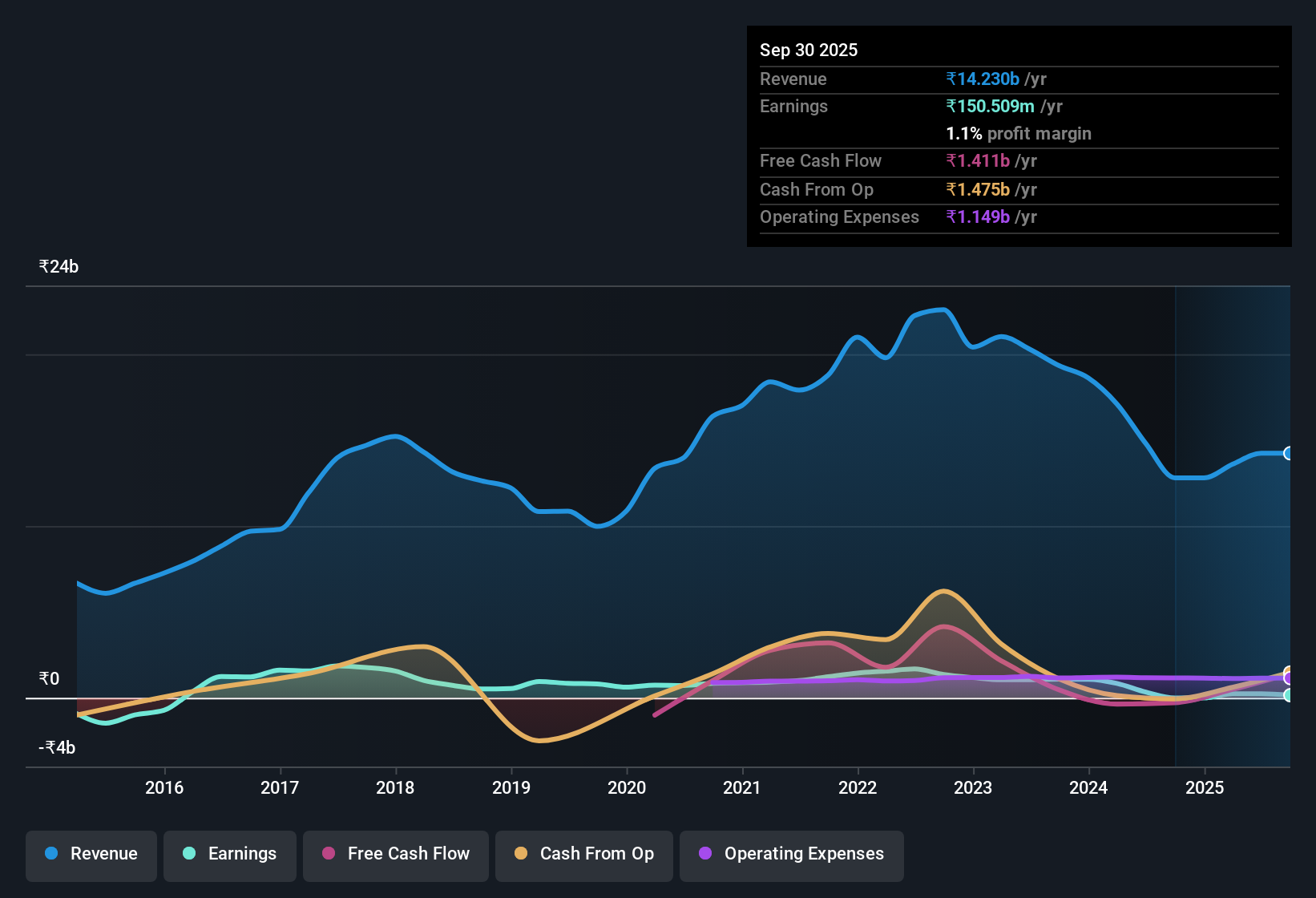This screenshot has height=898, width=1316.
Task: Click the Revenue value ₹14.230b link
Action: click(x=983, y=79)
